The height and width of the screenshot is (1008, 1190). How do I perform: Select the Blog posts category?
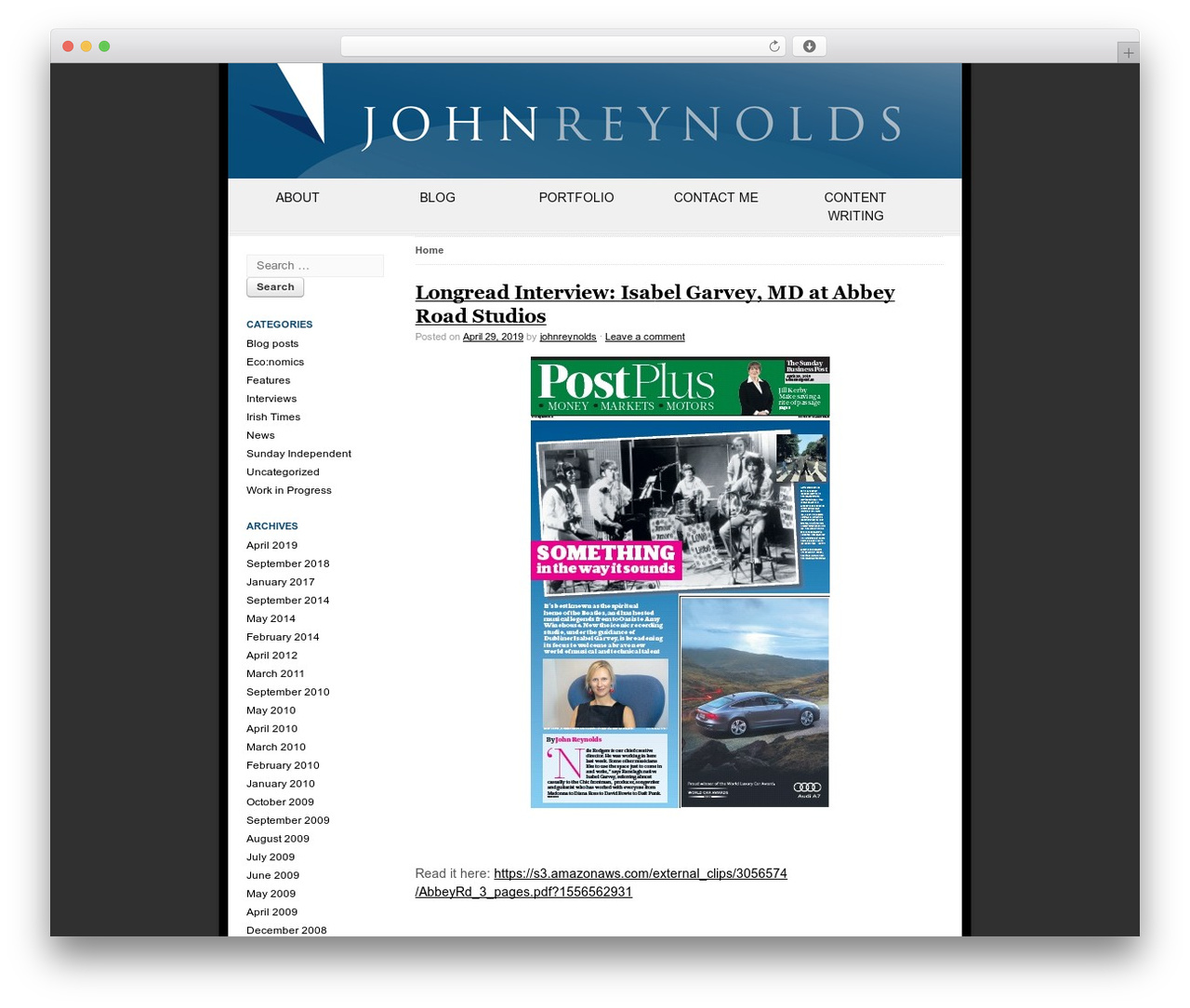tap(272, 343)
